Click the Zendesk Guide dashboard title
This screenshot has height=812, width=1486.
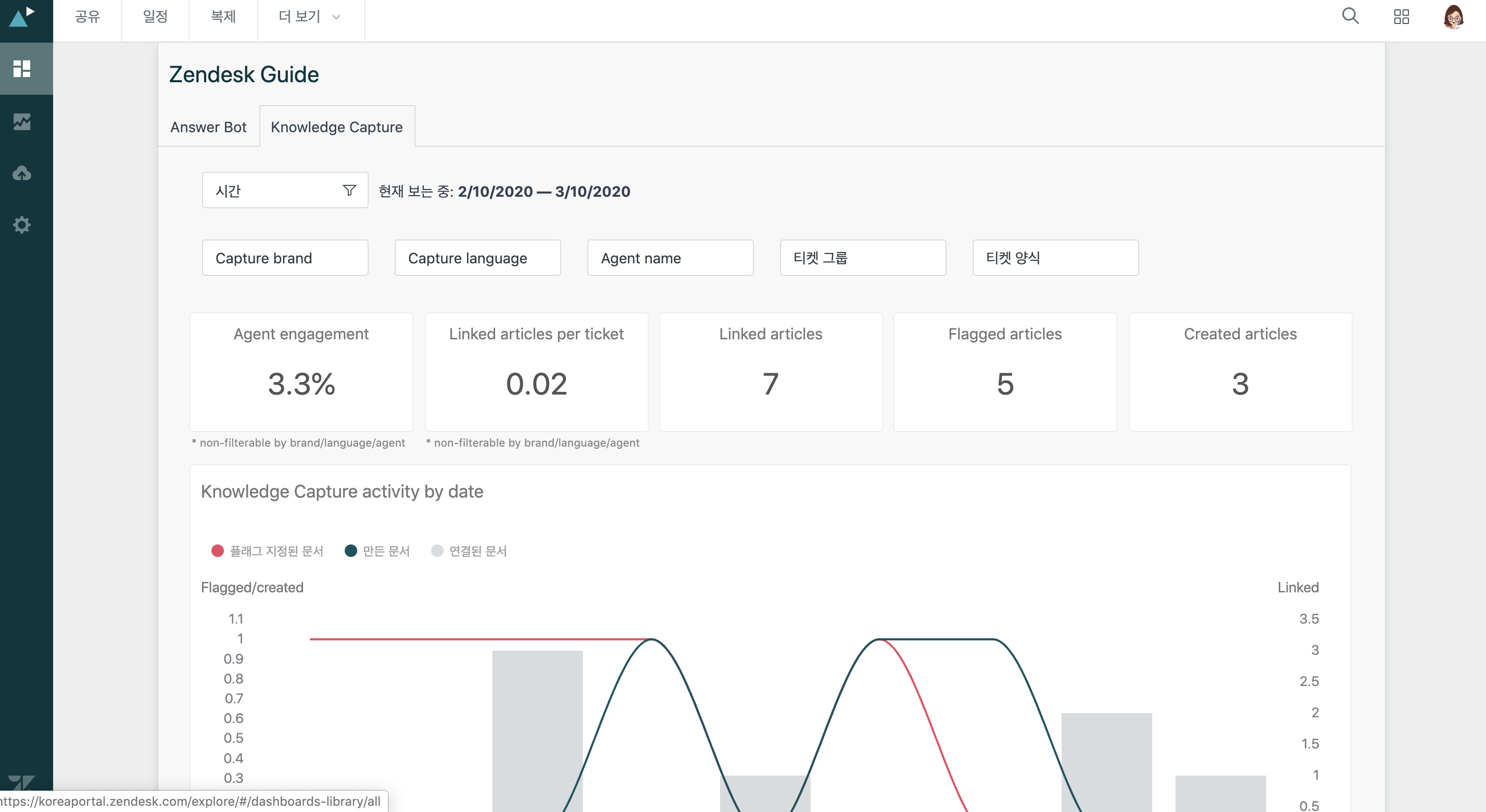click(x=244, y=74)
